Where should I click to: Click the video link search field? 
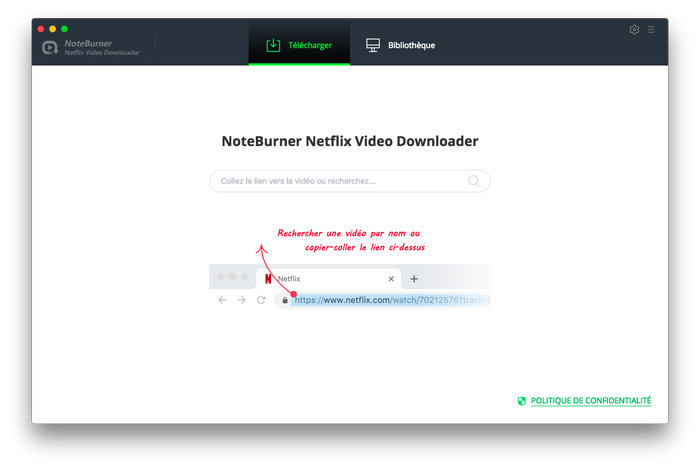(x=350, y=181)
